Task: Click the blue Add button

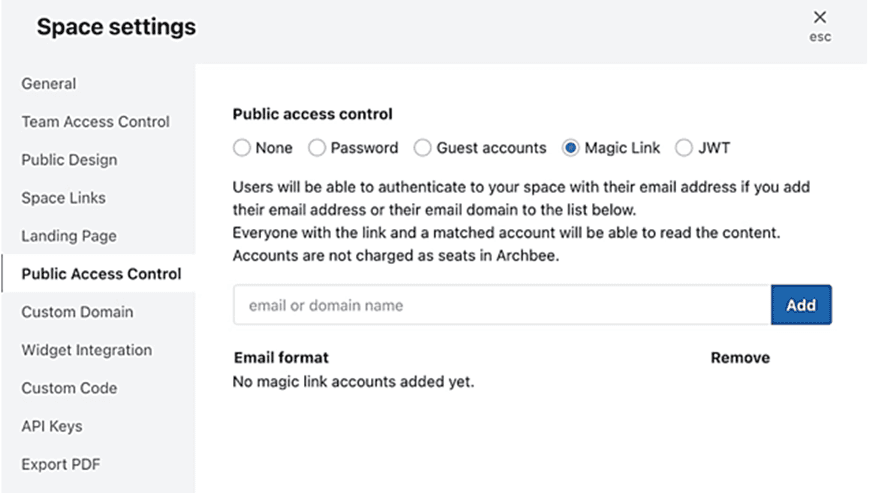Action: pos(801,305)
